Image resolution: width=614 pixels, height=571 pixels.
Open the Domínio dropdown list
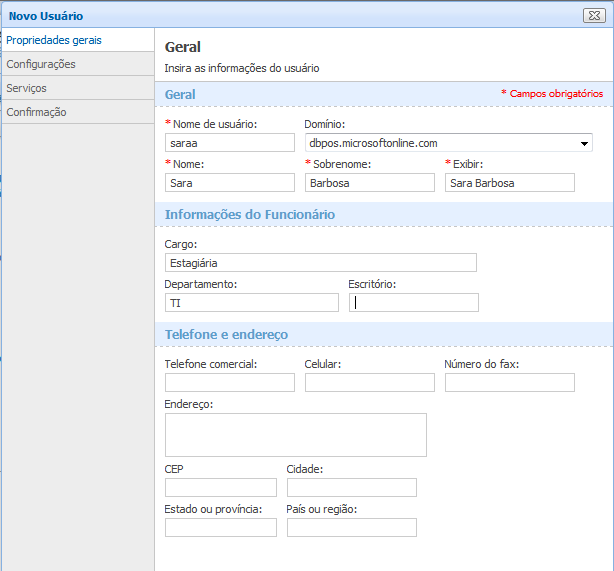[x=585, y=144]
